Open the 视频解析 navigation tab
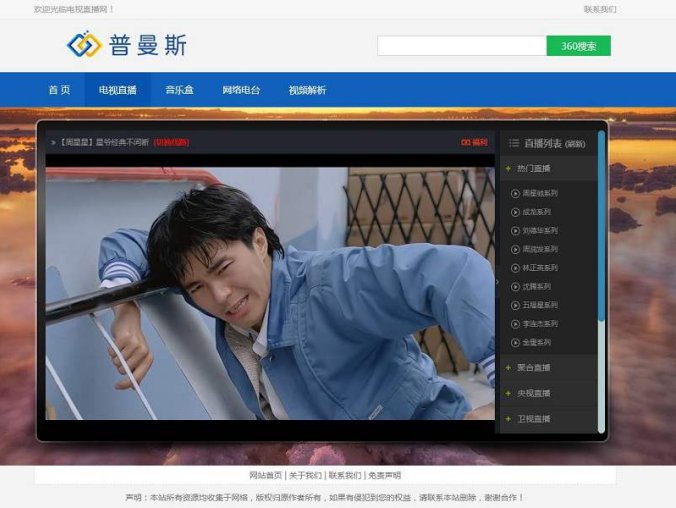 (x=307, y=90)
